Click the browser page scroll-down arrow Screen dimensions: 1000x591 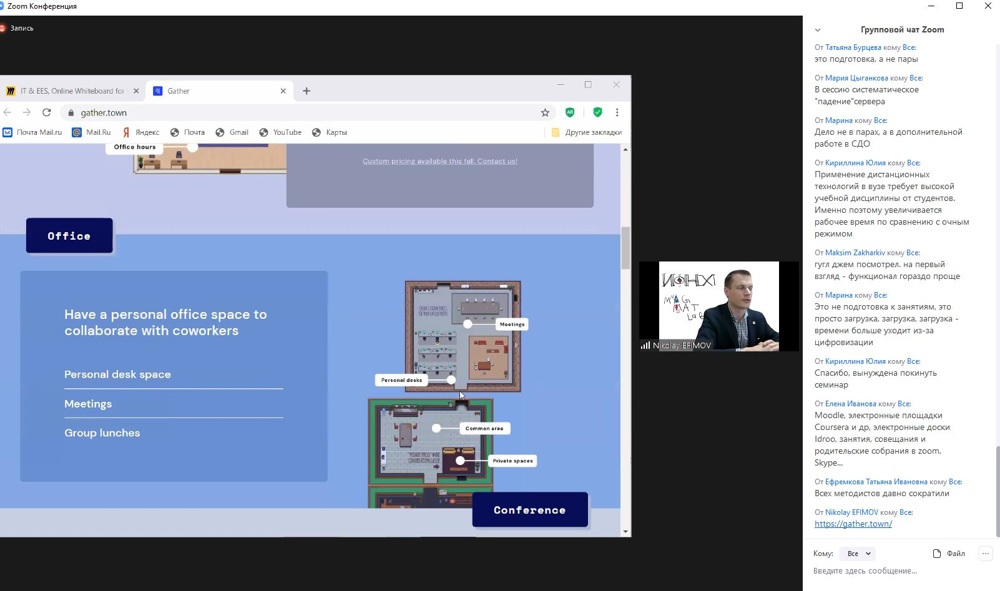[x=625, y=531]
